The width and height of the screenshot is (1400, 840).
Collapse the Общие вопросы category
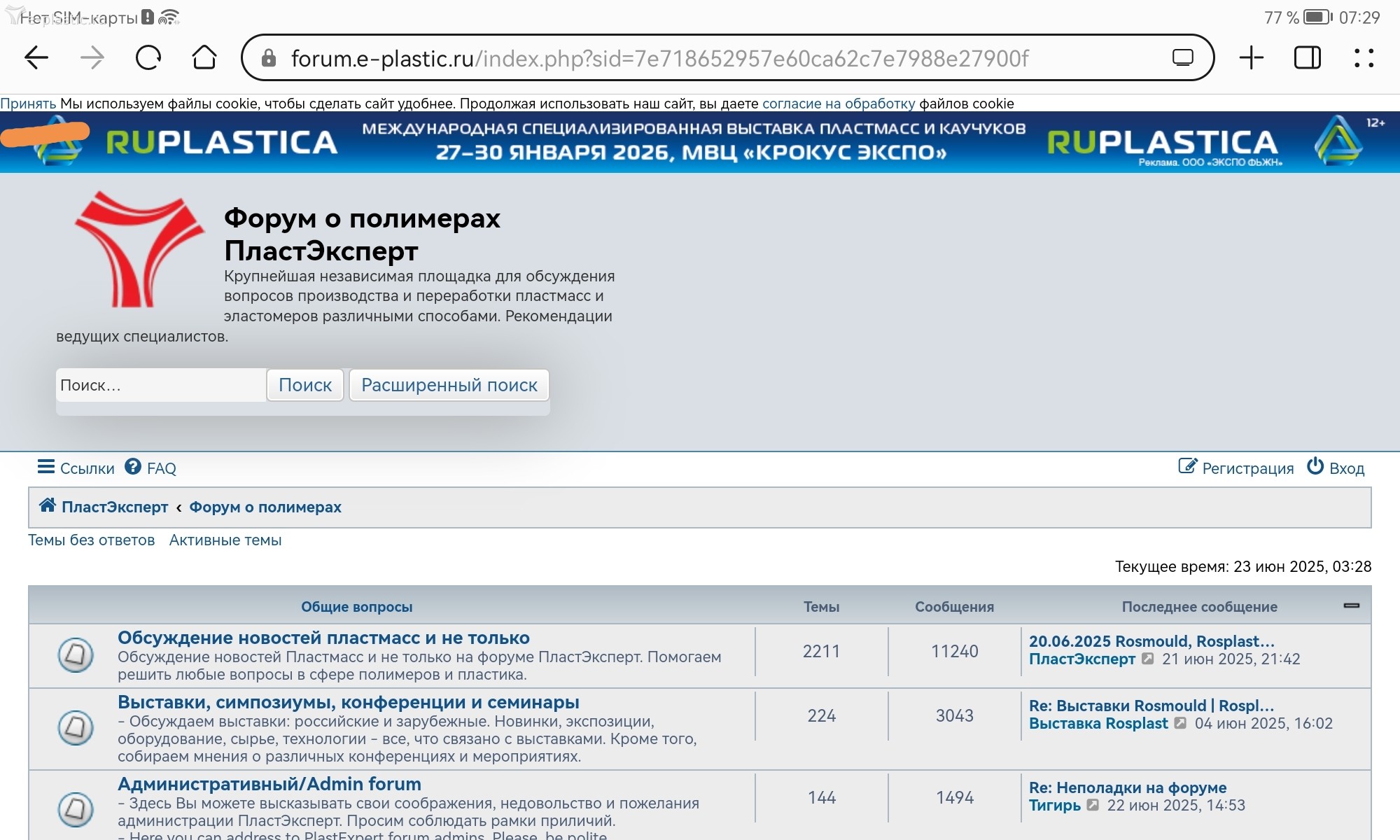tap(1351, 605)
